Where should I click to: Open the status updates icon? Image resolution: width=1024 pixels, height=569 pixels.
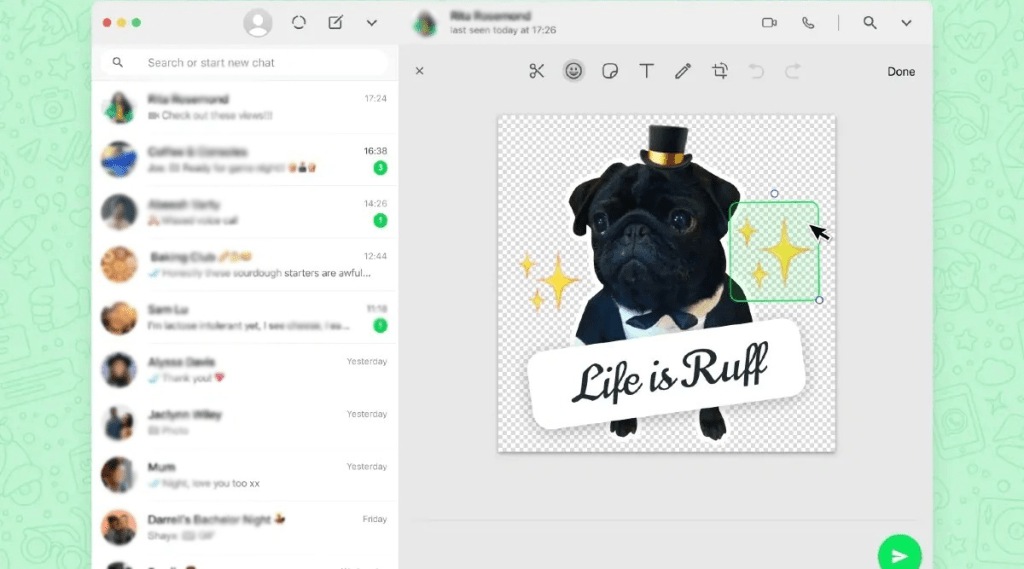point(298,22)
